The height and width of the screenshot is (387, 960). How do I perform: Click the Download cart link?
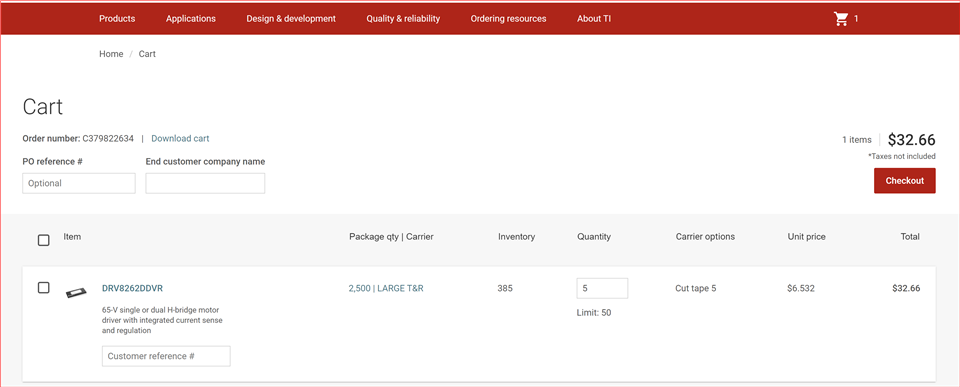(180, 138)
